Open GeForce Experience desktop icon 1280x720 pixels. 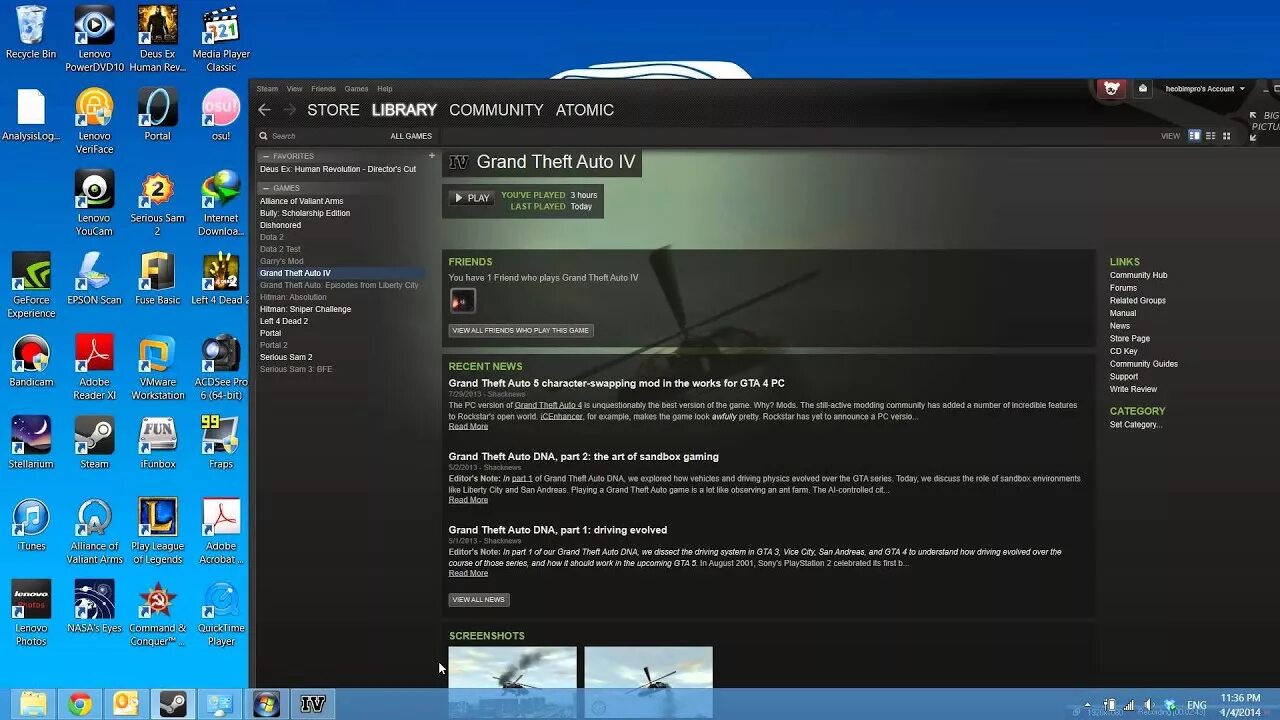pyautogui.click(x=31, y=285)
